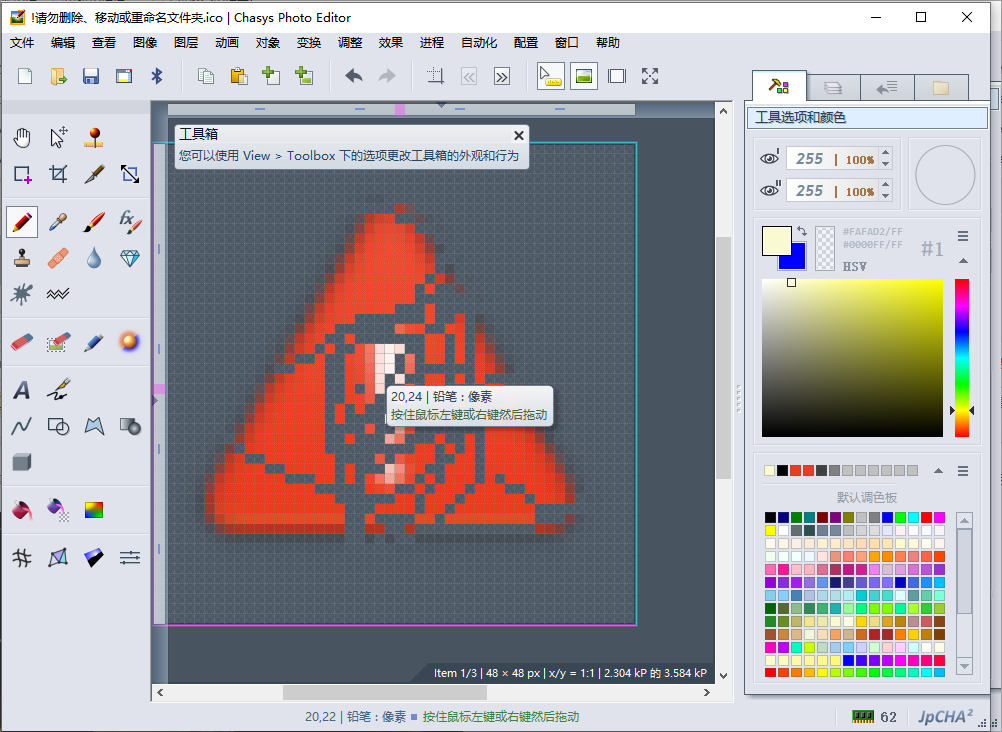The image size is (1002, 732).
Task: Select the Pencil tool
Action: pos(22,222)
